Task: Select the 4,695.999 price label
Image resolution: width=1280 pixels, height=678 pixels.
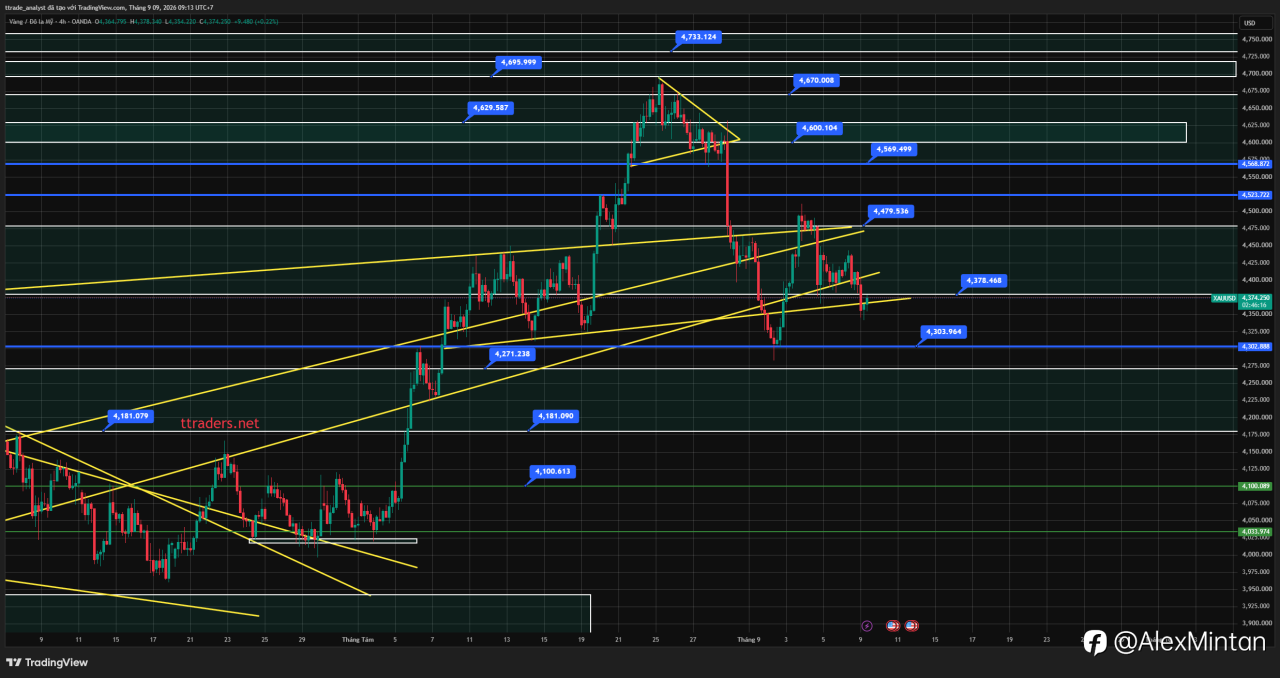Action: tap(519, 62)
